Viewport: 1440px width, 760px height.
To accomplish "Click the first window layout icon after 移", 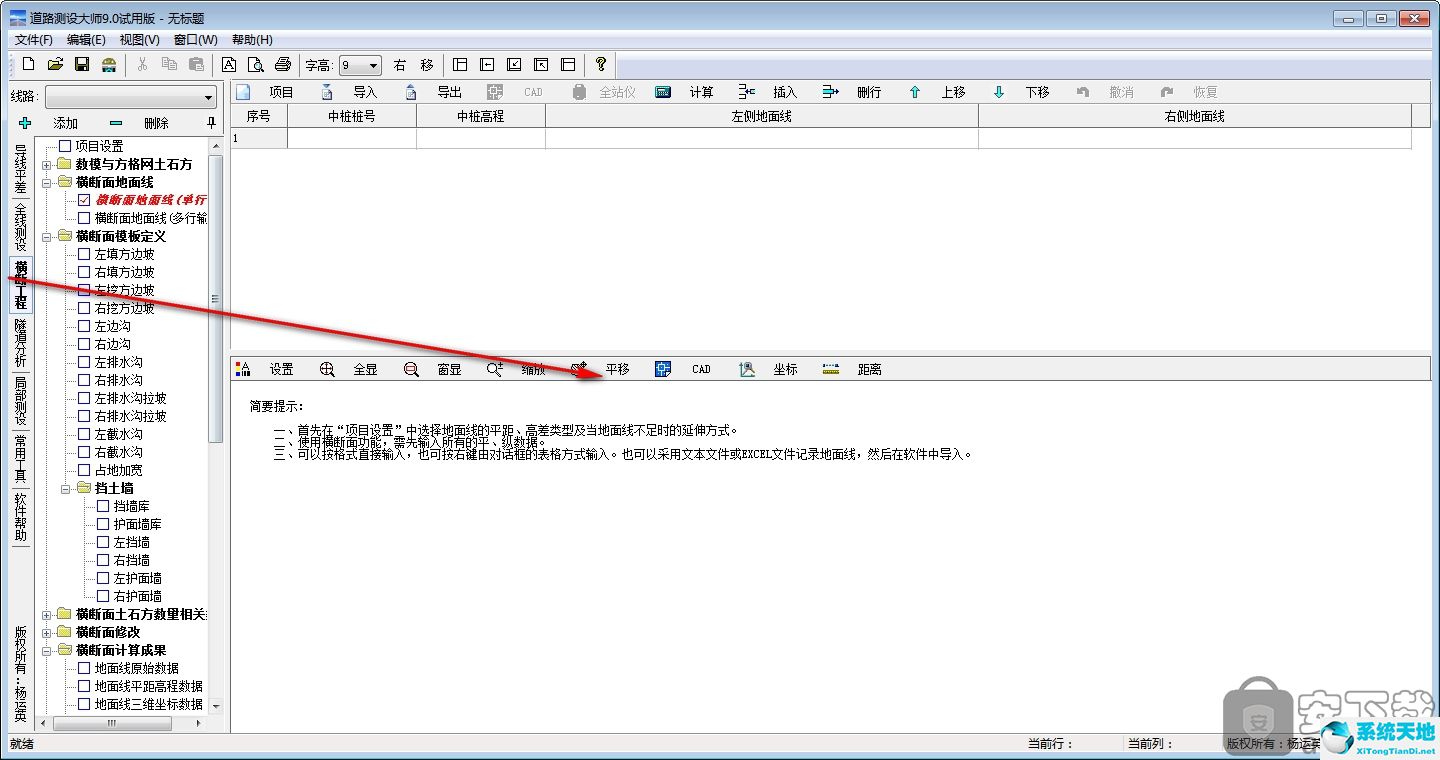I will point(460,65).
